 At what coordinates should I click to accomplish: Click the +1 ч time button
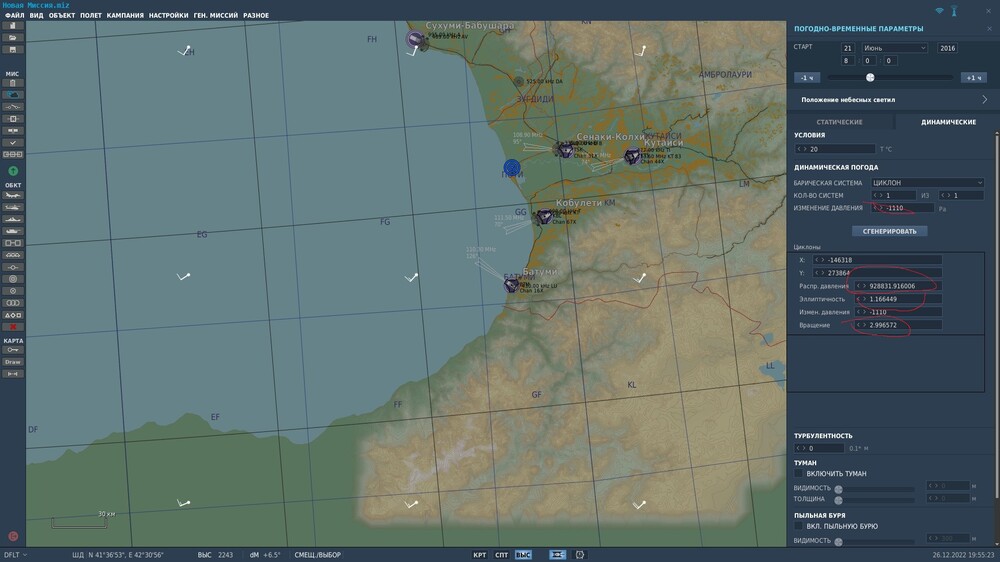(974, 78)
